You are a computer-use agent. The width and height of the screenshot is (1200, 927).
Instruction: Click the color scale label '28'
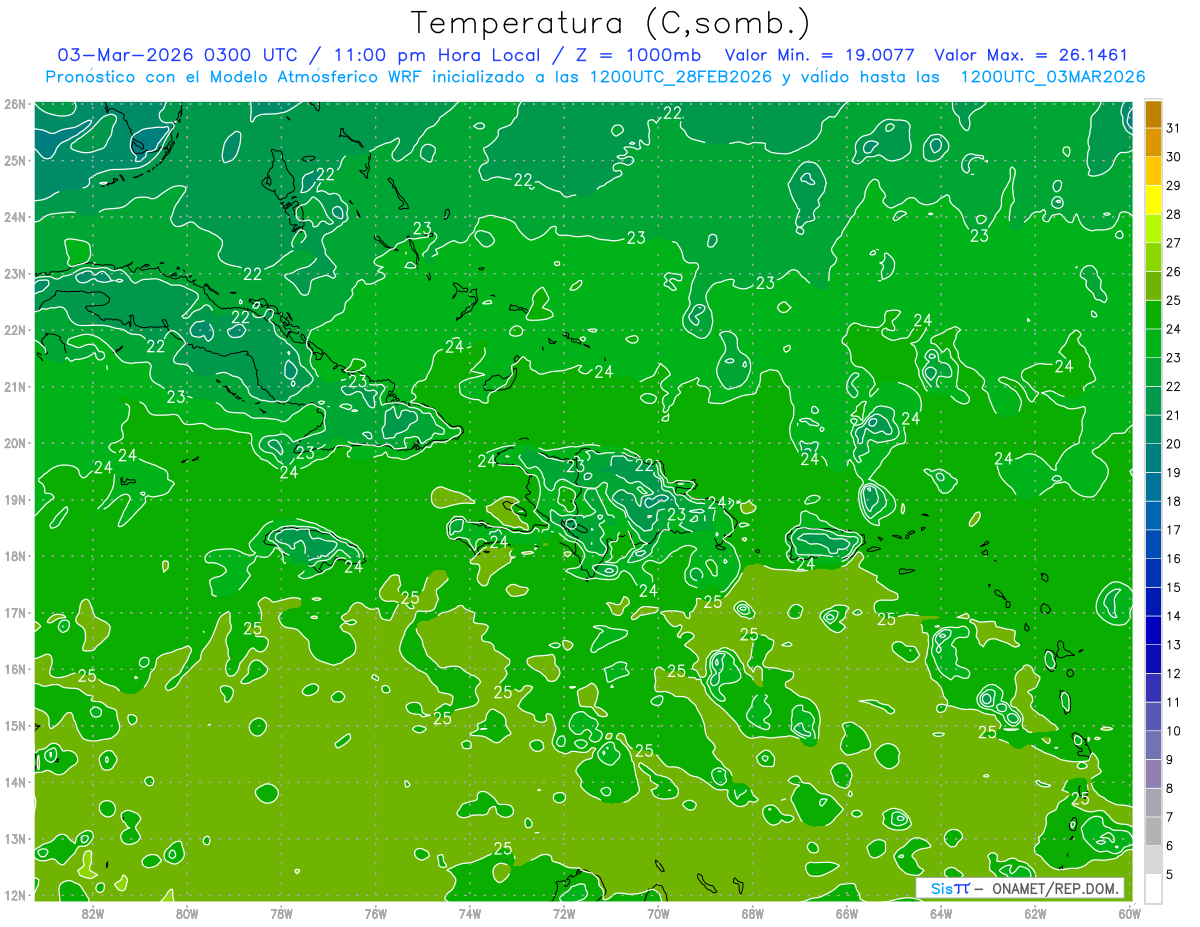(1174, 215)
